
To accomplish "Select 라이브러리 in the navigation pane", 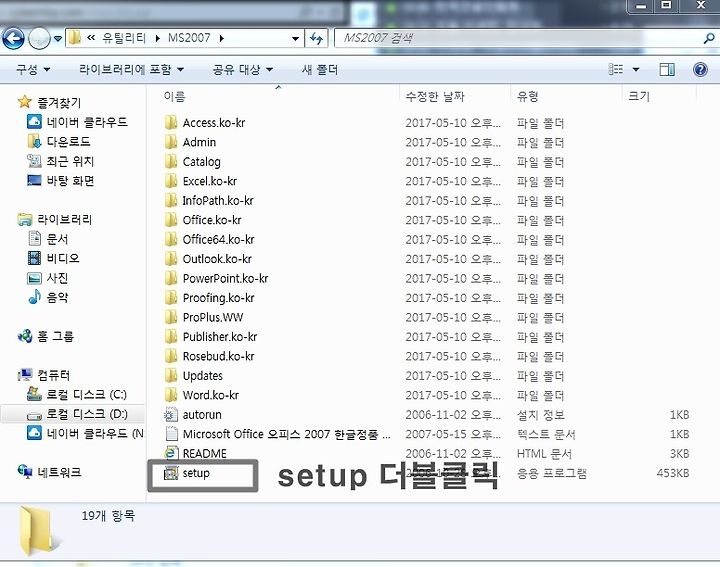I will (x=64, y=219).
